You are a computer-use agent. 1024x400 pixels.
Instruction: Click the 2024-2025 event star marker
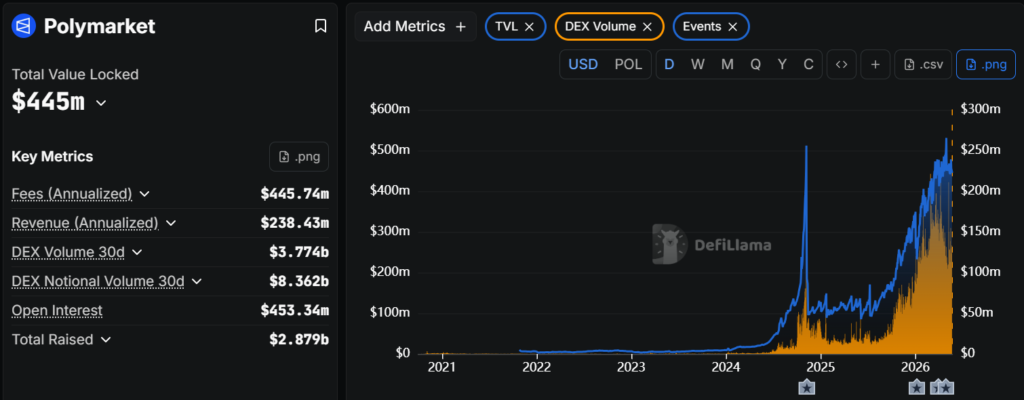click(x=807, y=387)
